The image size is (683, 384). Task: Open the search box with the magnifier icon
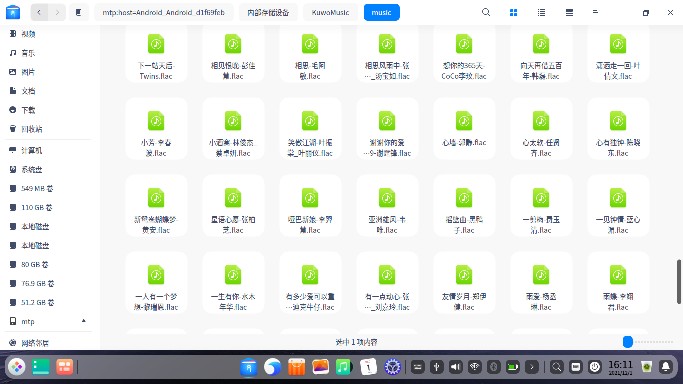click(486, 12)
